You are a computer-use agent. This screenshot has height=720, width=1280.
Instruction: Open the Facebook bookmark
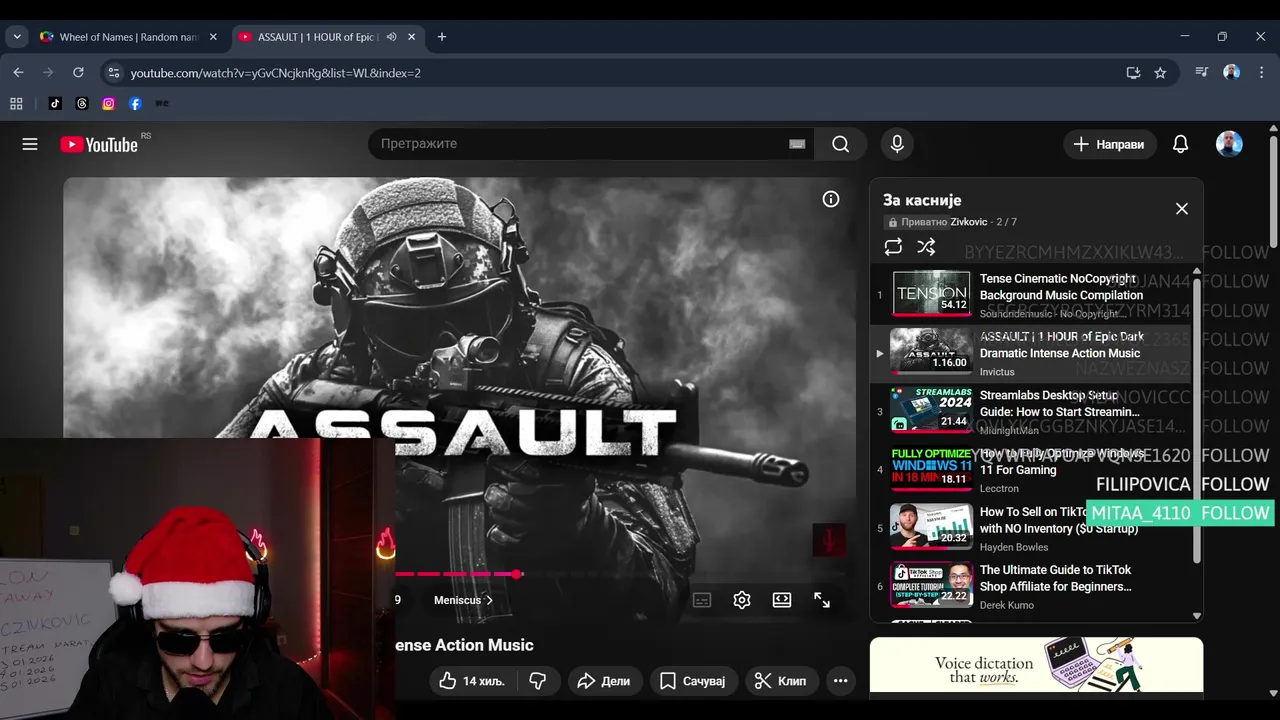135,103
